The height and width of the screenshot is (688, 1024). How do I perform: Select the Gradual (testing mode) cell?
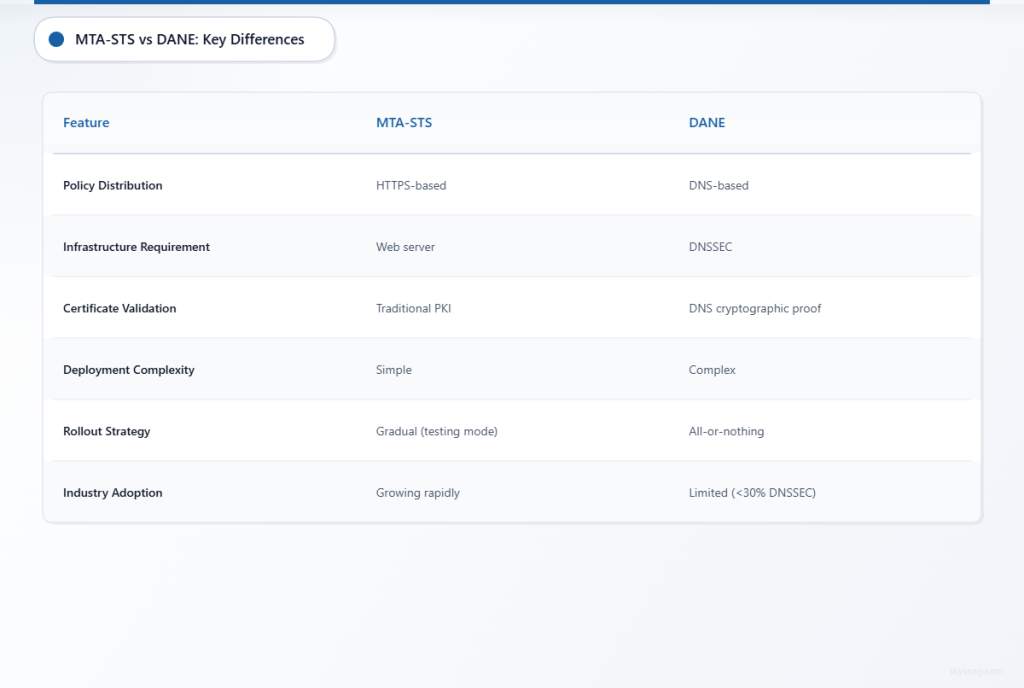coord(435,431)
